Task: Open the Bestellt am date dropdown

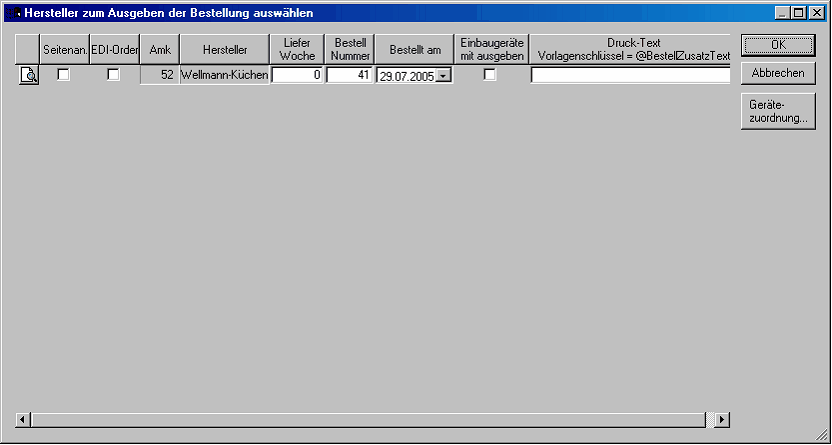Action: click(x=443, y=76)
